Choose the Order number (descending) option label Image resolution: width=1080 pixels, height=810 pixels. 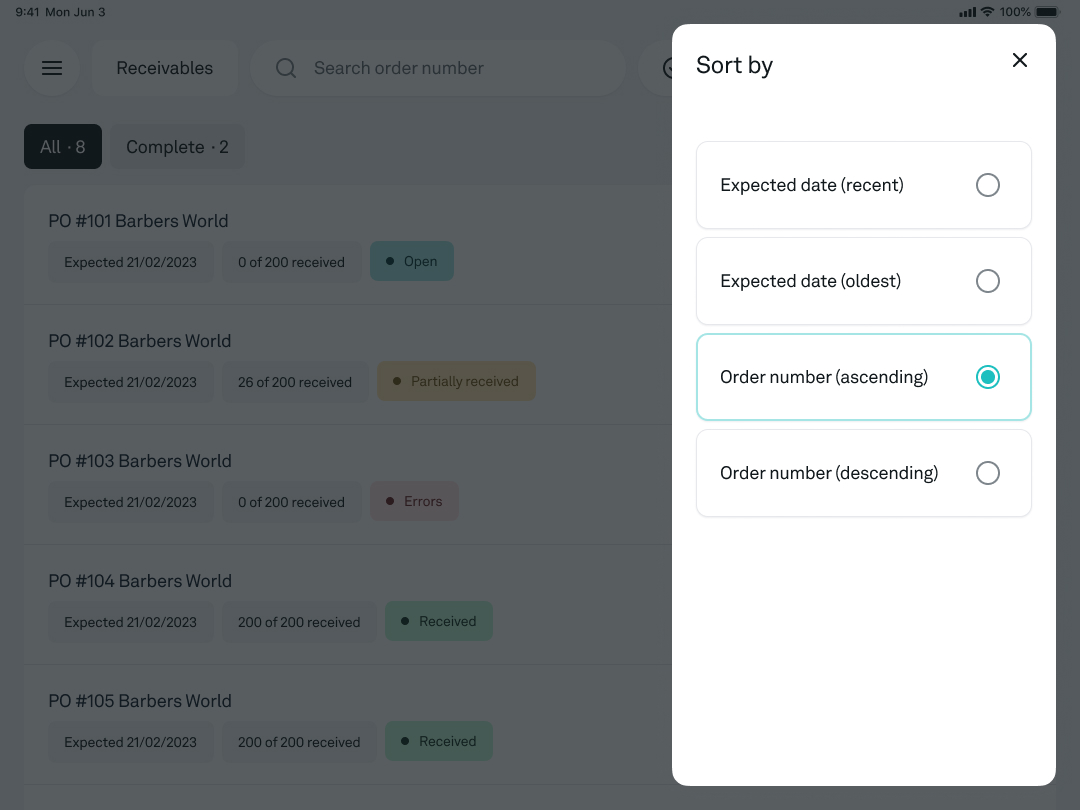[x=829, y=473]
